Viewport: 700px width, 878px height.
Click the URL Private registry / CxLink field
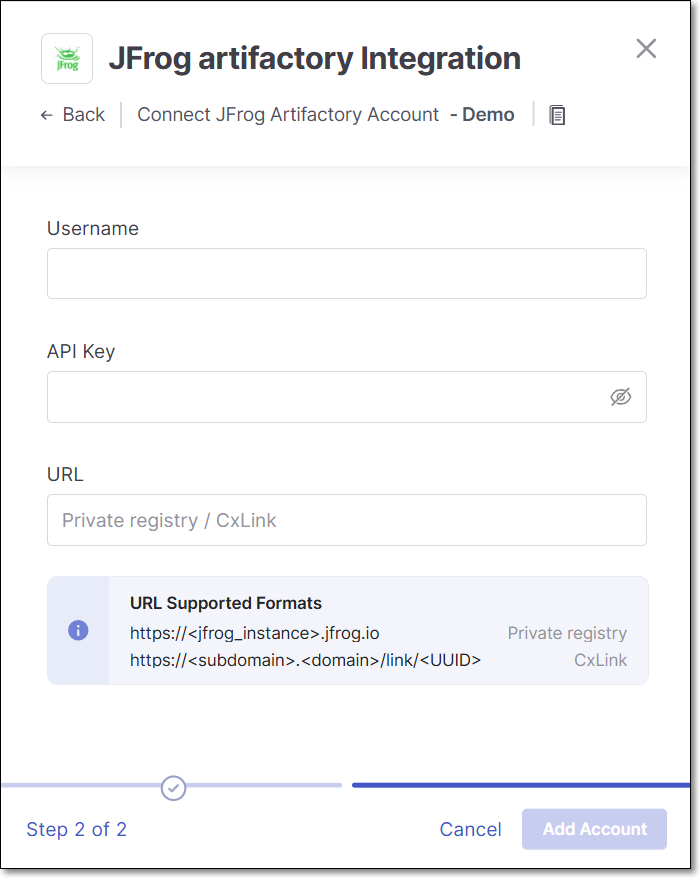click(347, 520)
